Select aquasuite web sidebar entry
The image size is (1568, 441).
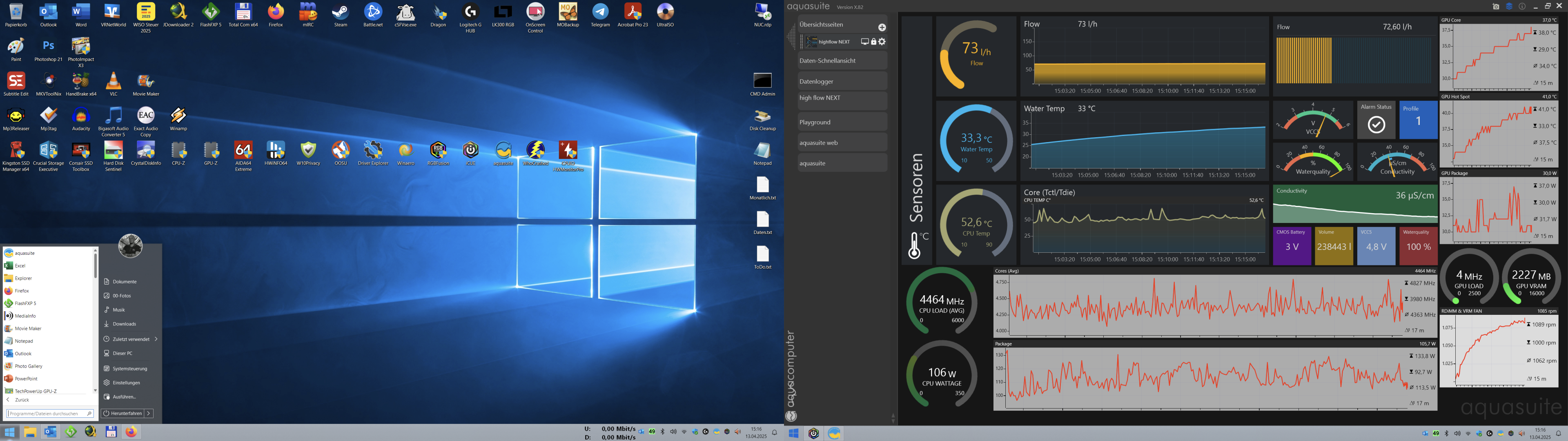pyautogui.click(x=842, y=143)
